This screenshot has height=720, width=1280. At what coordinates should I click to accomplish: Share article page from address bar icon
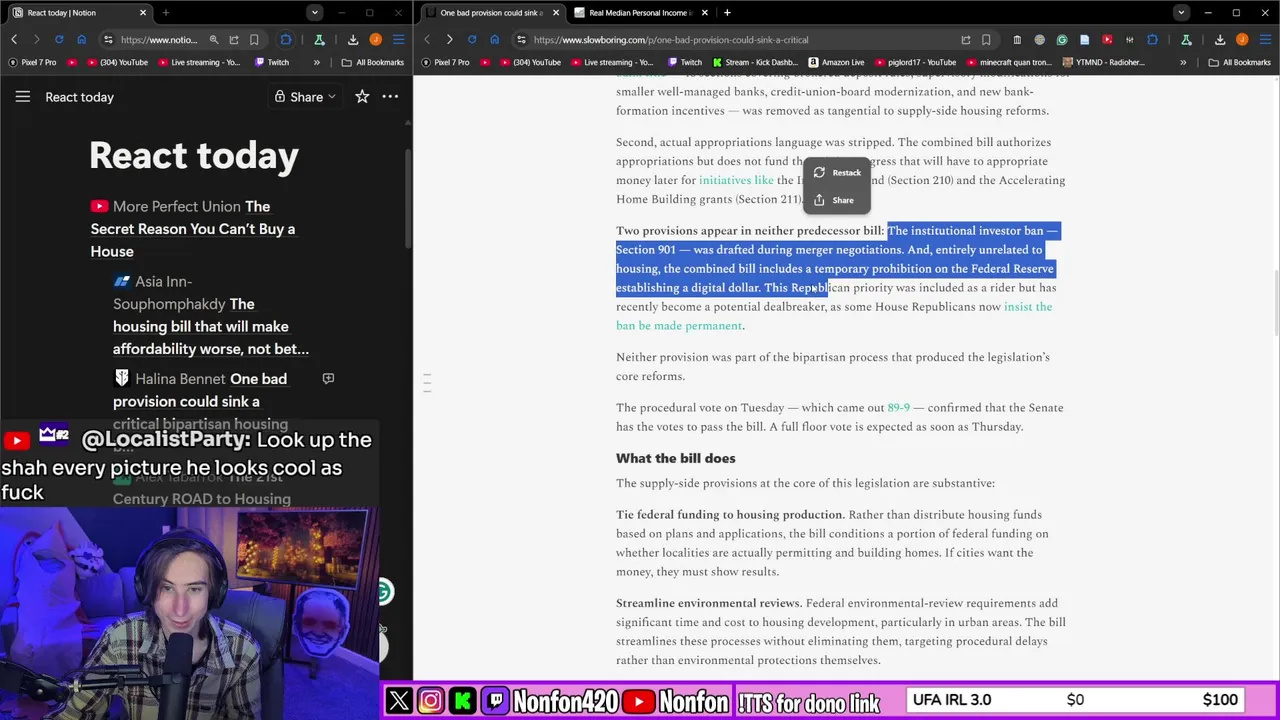[966, 40]
